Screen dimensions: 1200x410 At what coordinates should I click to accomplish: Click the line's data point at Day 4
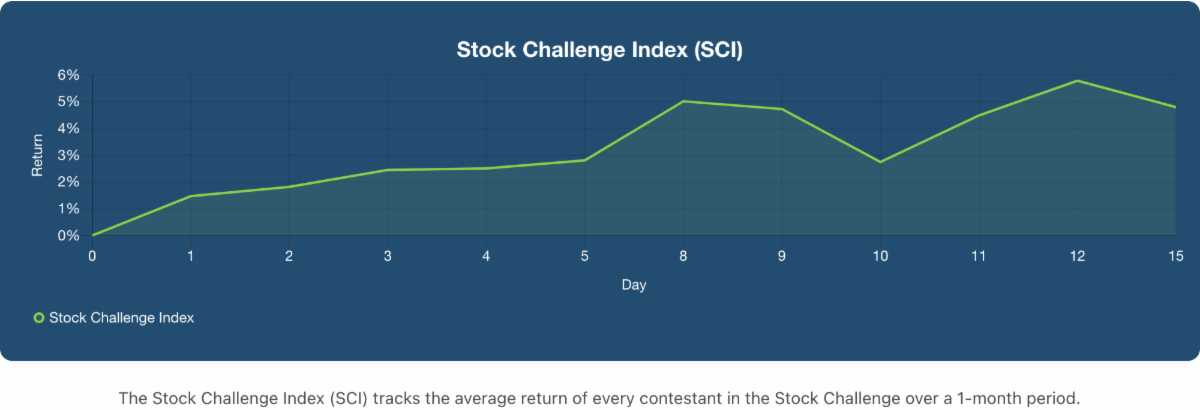coord(486,168)
